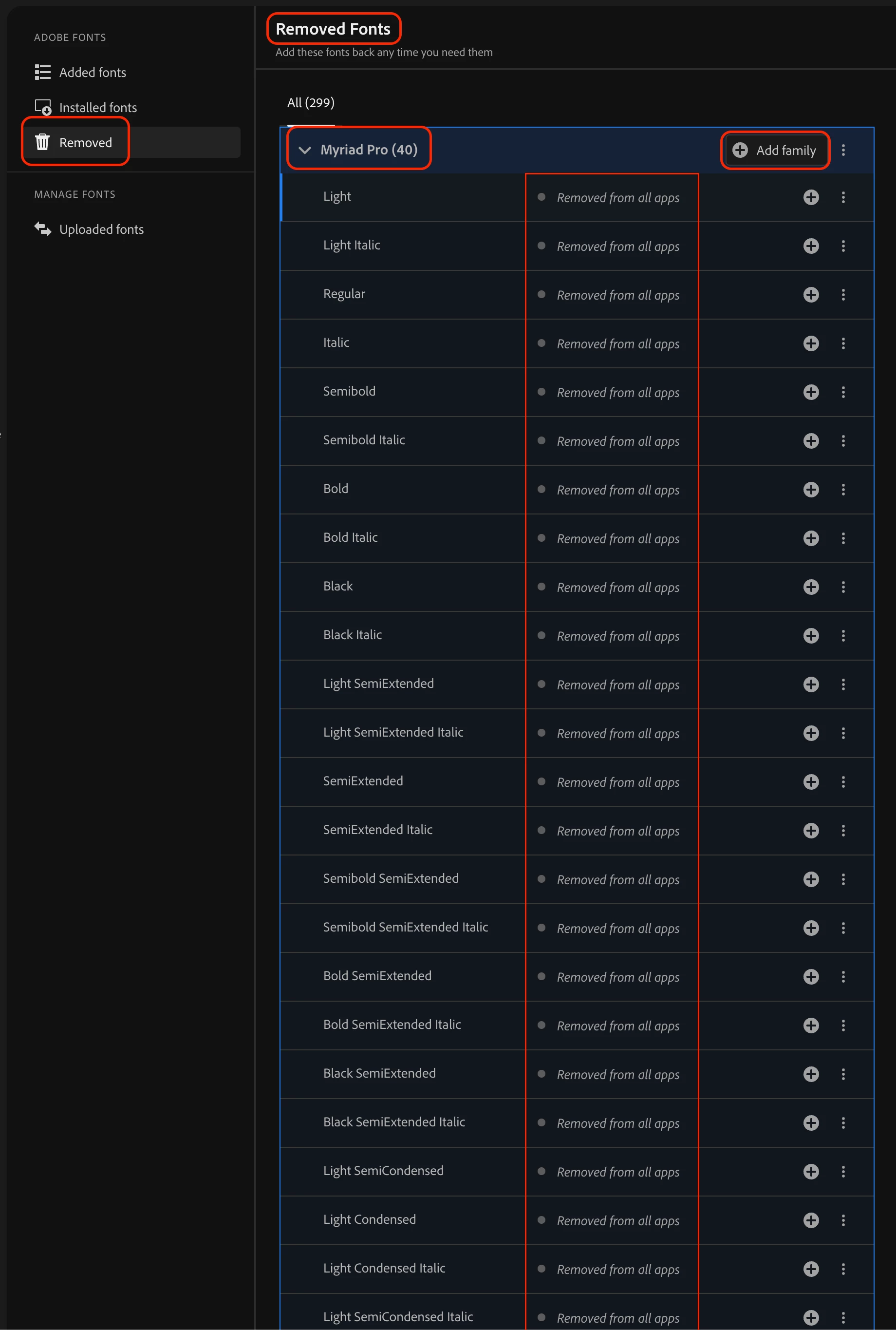Open more options for Black Italic
Image resolution: width=896 pixels, height=1330 pixels.
tap(843, 636)
